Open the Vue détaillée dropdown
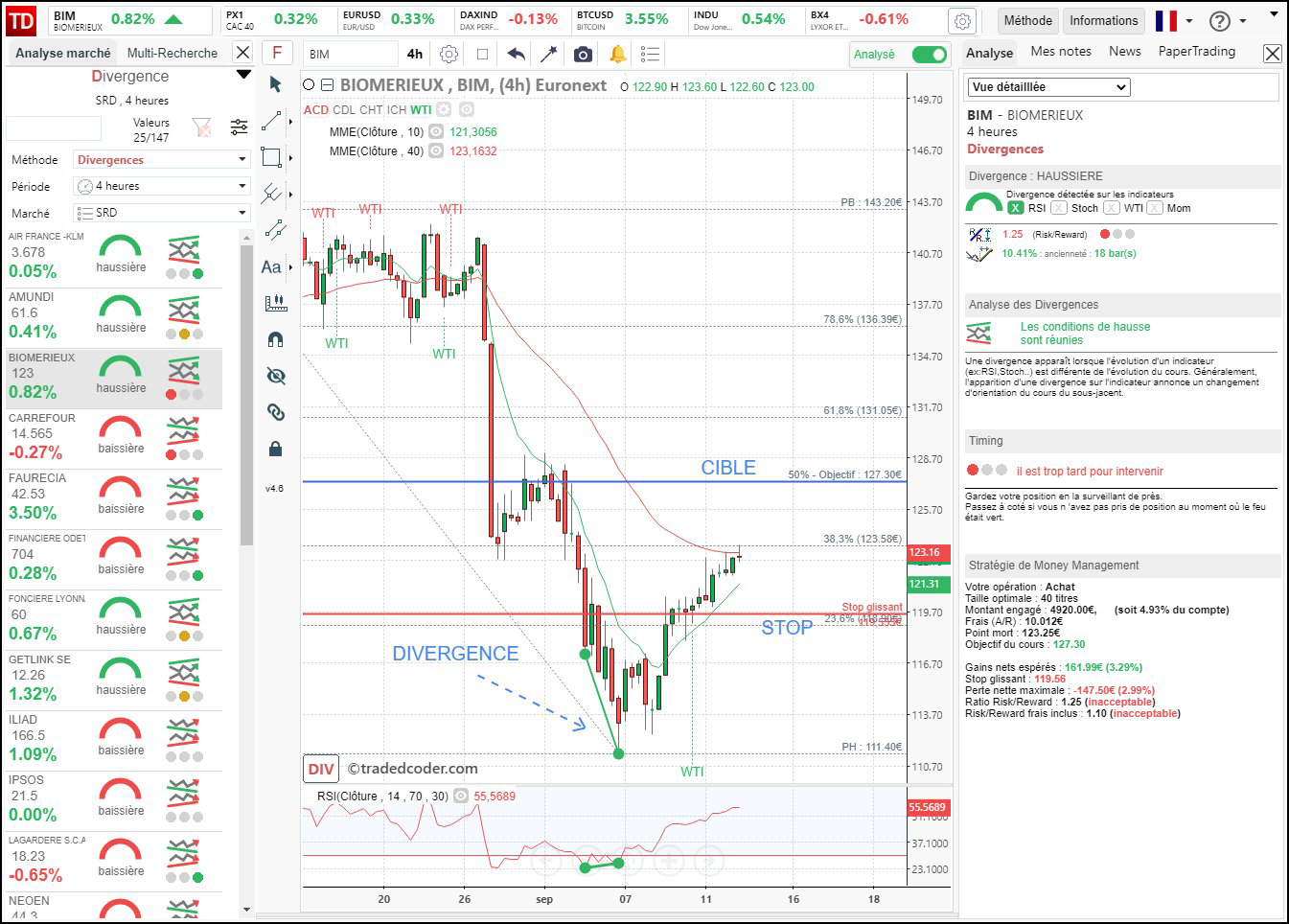The width and height of the screenshot is (1289, 924). [1048, 87]
